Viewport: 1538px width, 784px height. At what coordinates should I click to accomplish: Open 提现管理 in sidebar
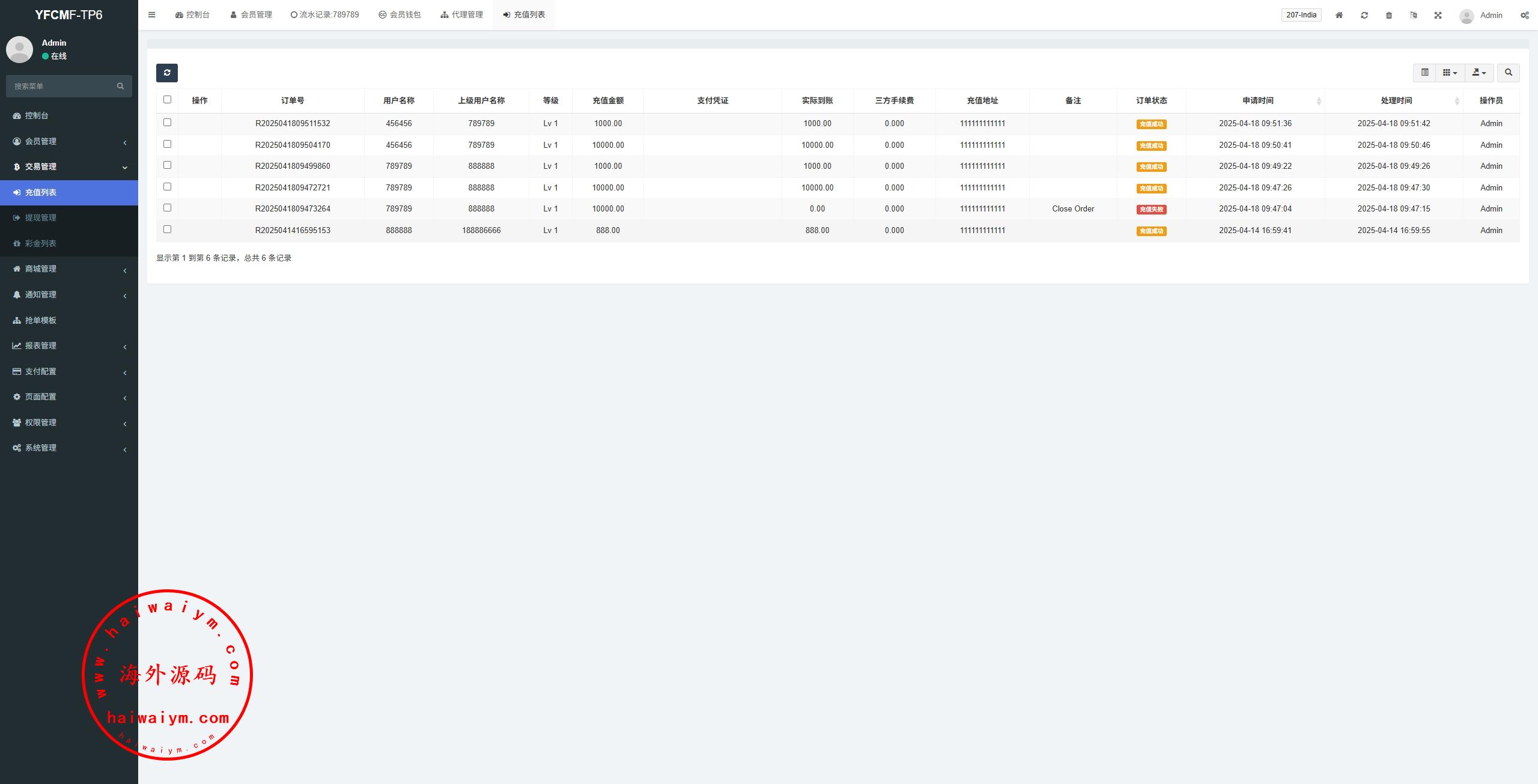pos(40,217)
